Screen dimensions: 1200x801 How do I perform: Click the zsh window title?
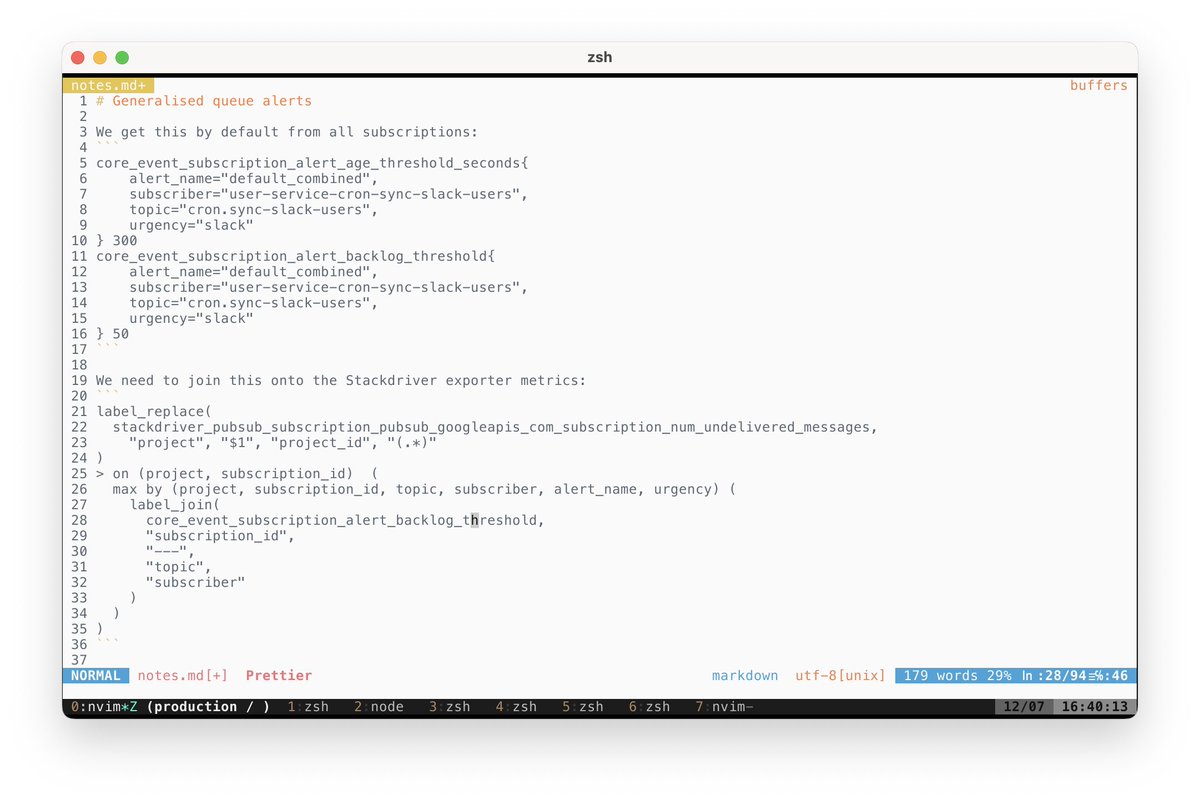[x=600, y=57]
